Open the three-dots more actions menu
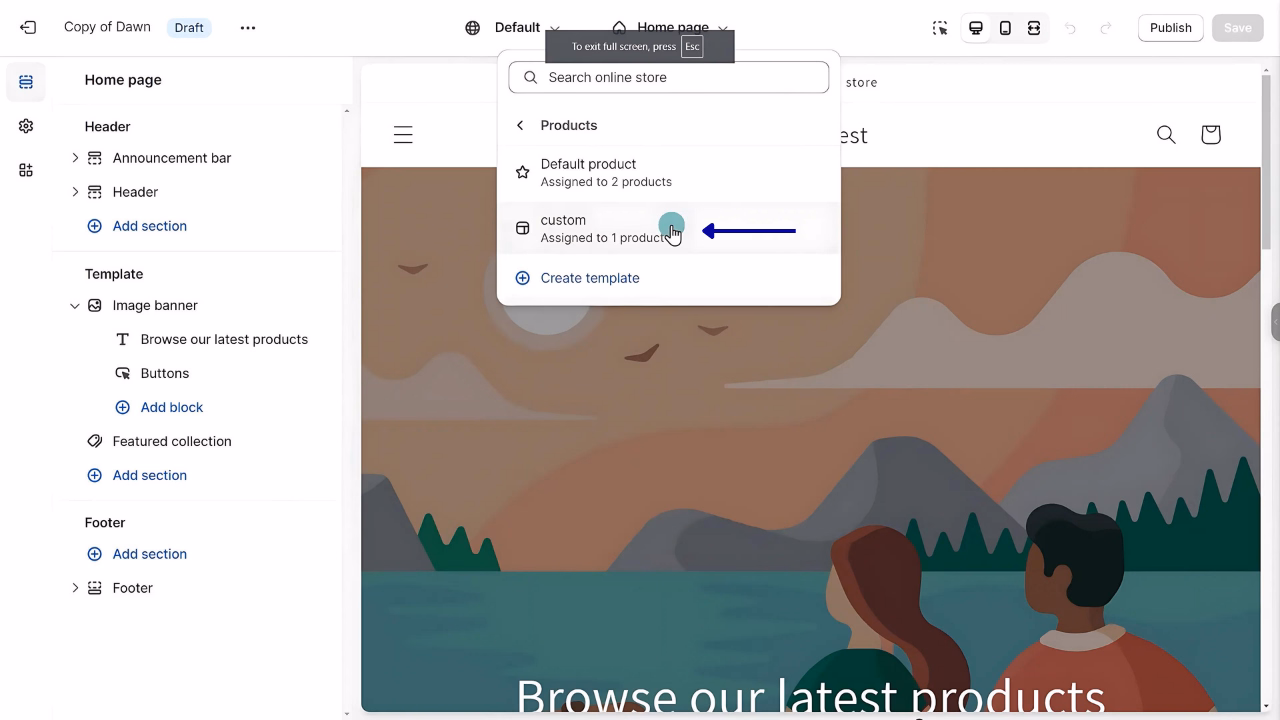The image size is (1280, 720). pos(248,28)
